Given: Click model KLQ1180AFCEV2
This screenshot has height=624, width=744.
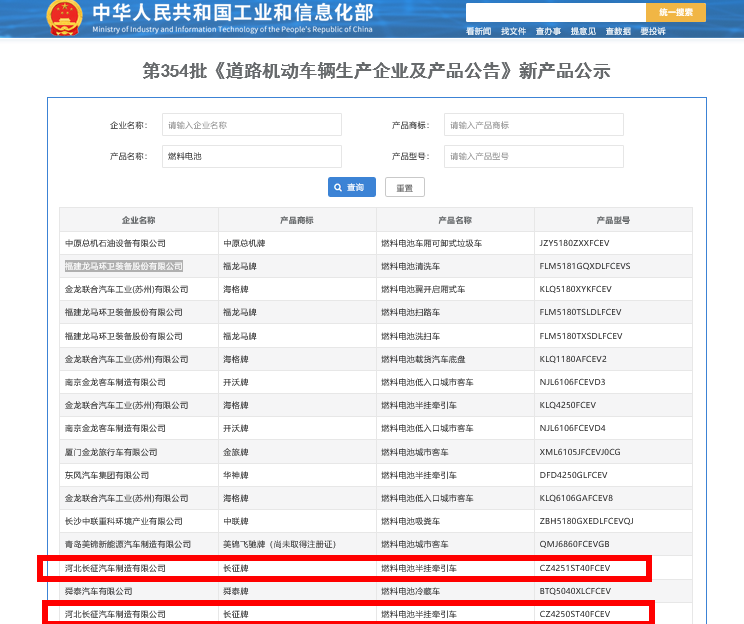Looking at the screenshot, I should (573, 359).
